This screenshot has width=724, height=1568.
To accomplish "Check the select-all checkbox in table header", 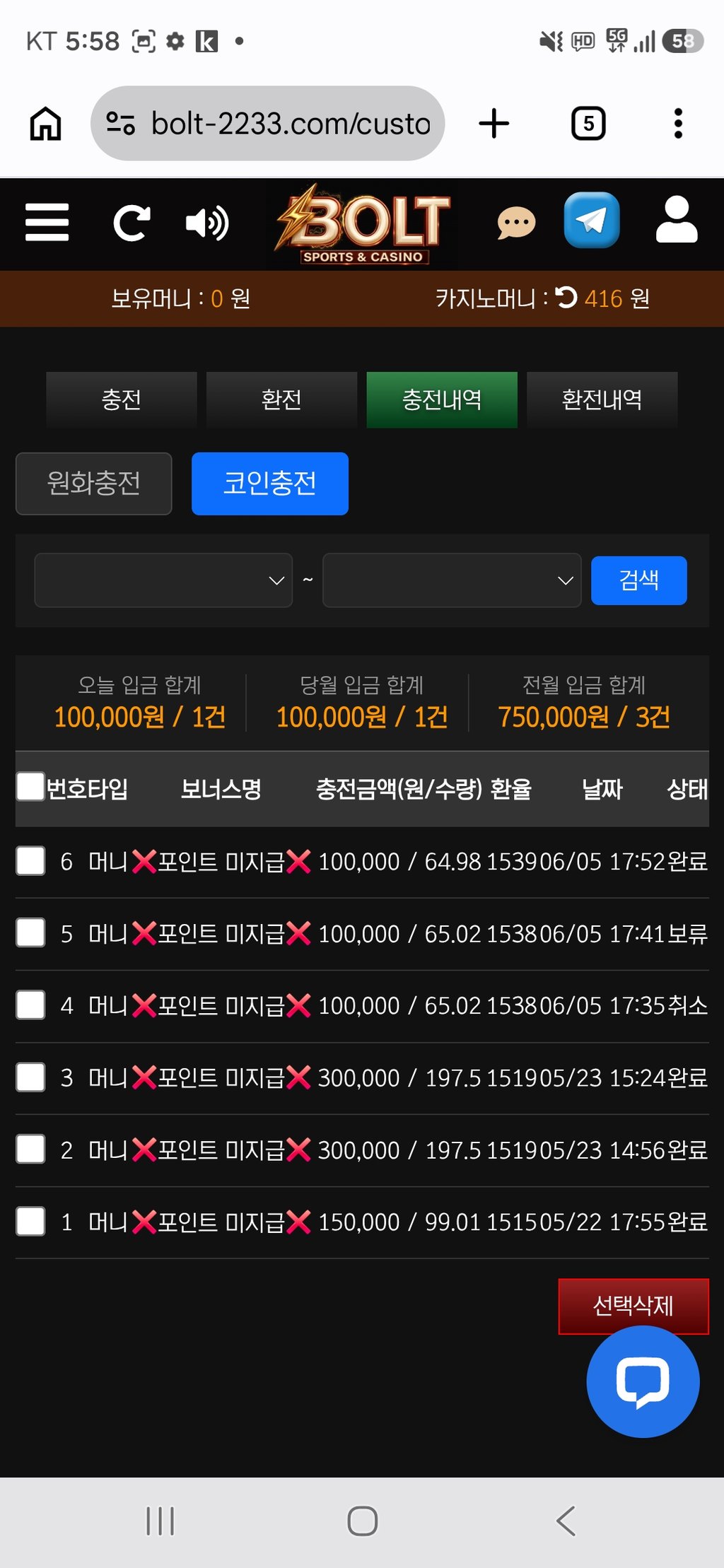I will coord(30,787).
